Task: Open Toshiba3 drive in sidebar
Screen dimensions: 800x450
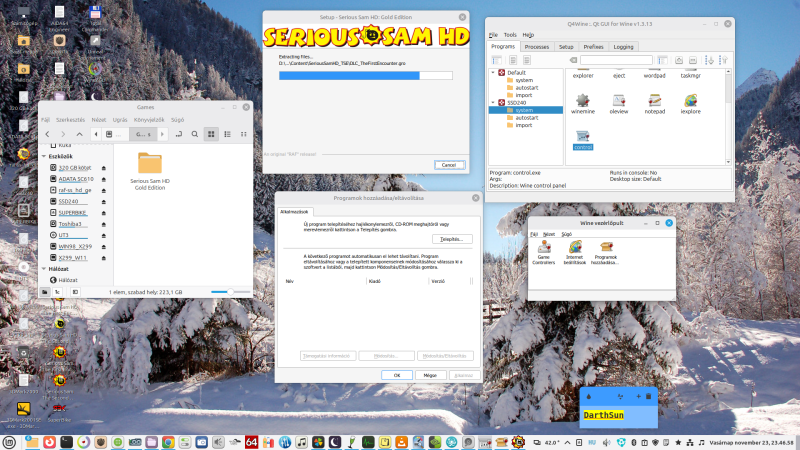Action: (69, 224)
